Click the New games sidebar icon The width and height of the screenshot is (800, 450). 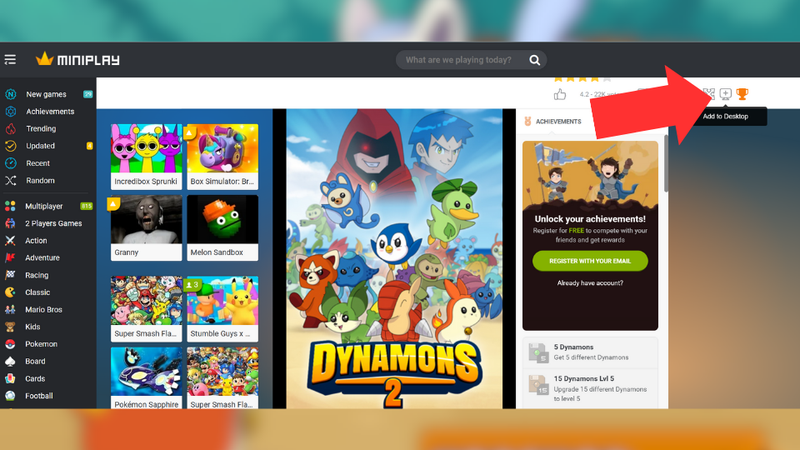click(x=10, y=94)
